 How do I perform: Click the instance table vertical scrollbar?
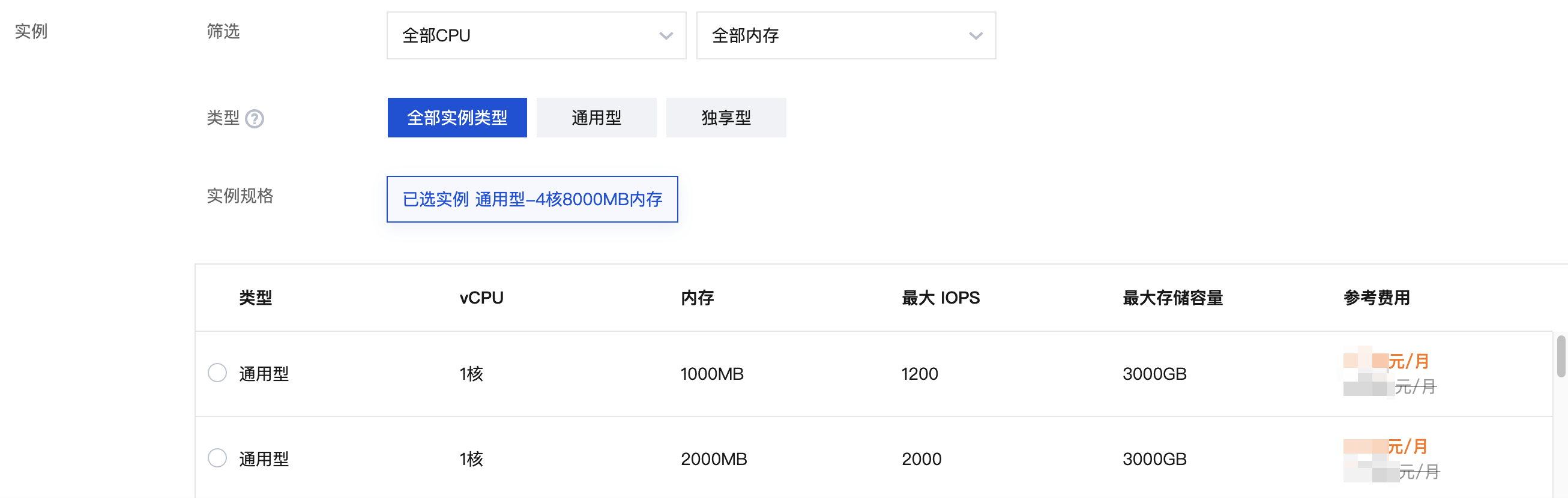[x=1561, y=356]
